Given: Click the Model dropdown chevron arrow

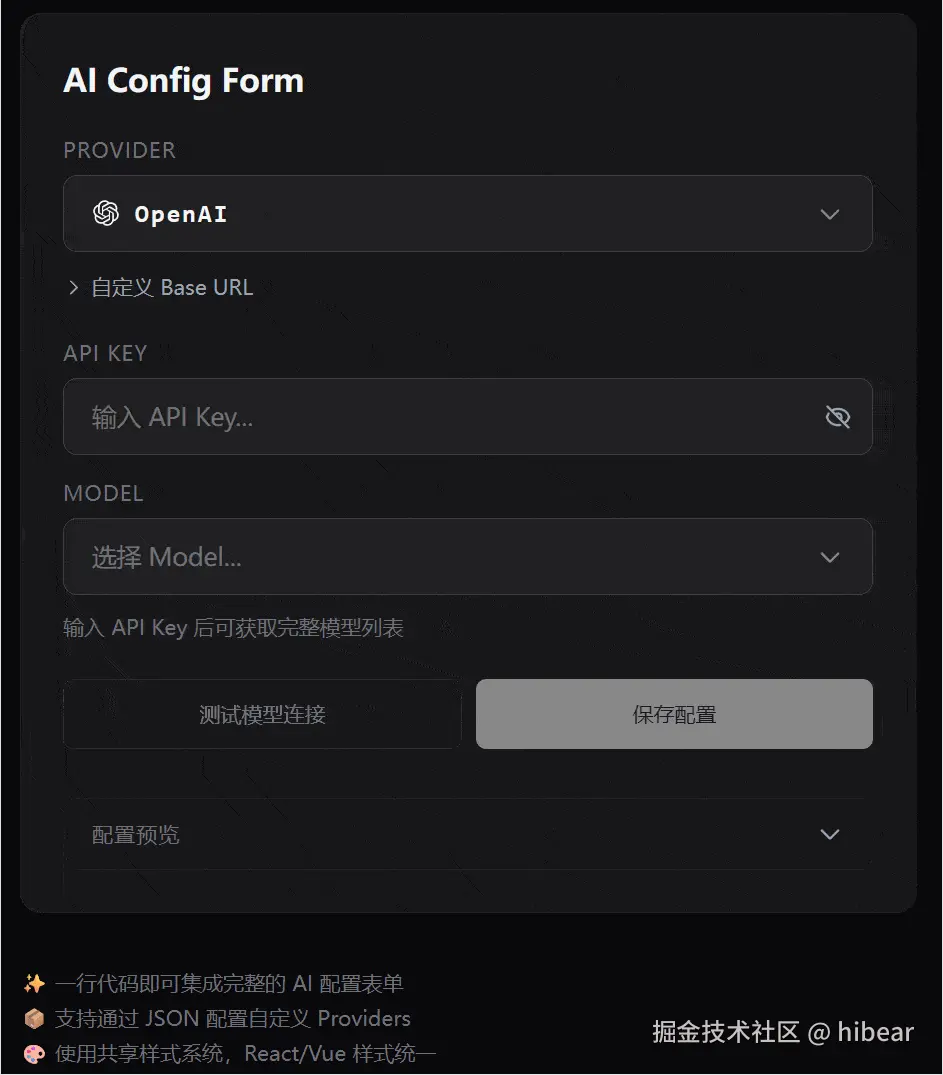Looking at the screenshot, I should (x=829, y=557).
